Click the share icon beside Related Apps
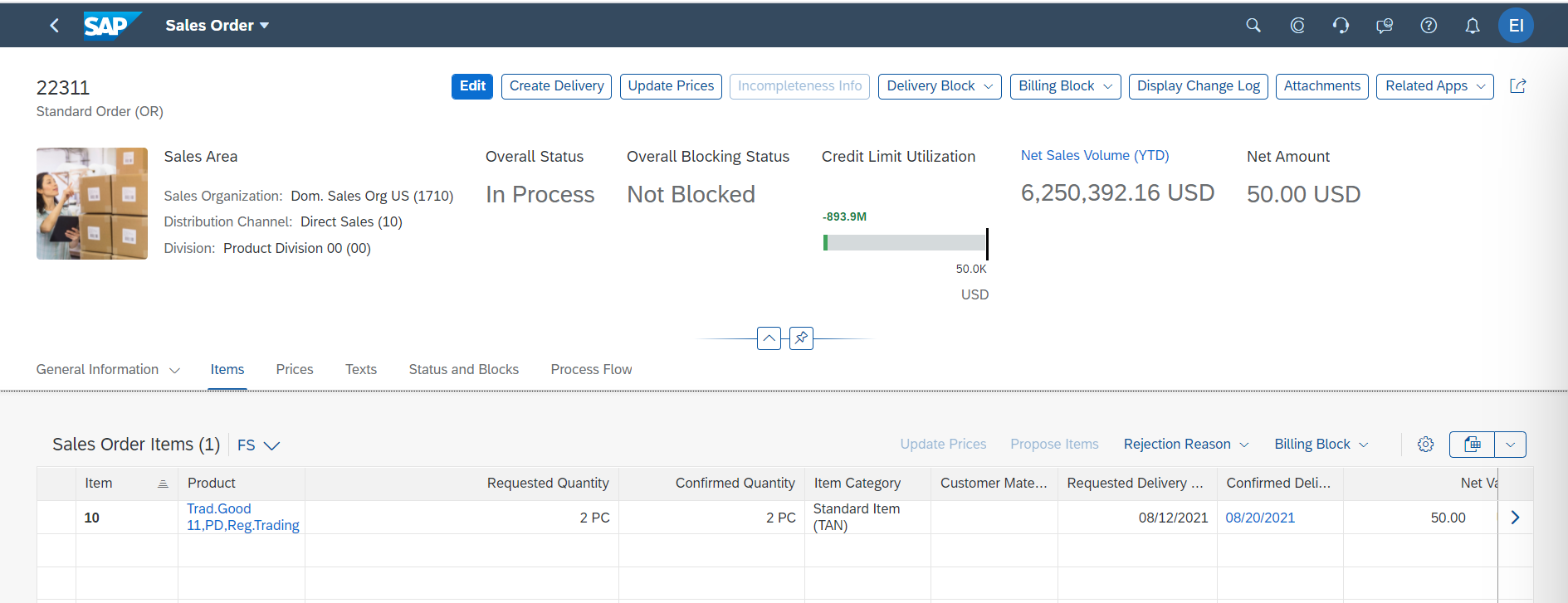1568x603 pixels. [1517, 86]
